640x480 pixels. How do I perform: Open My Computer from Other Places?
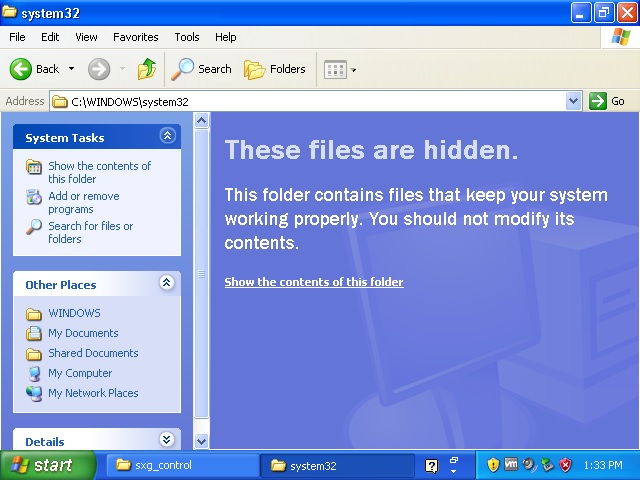[80, 373]
